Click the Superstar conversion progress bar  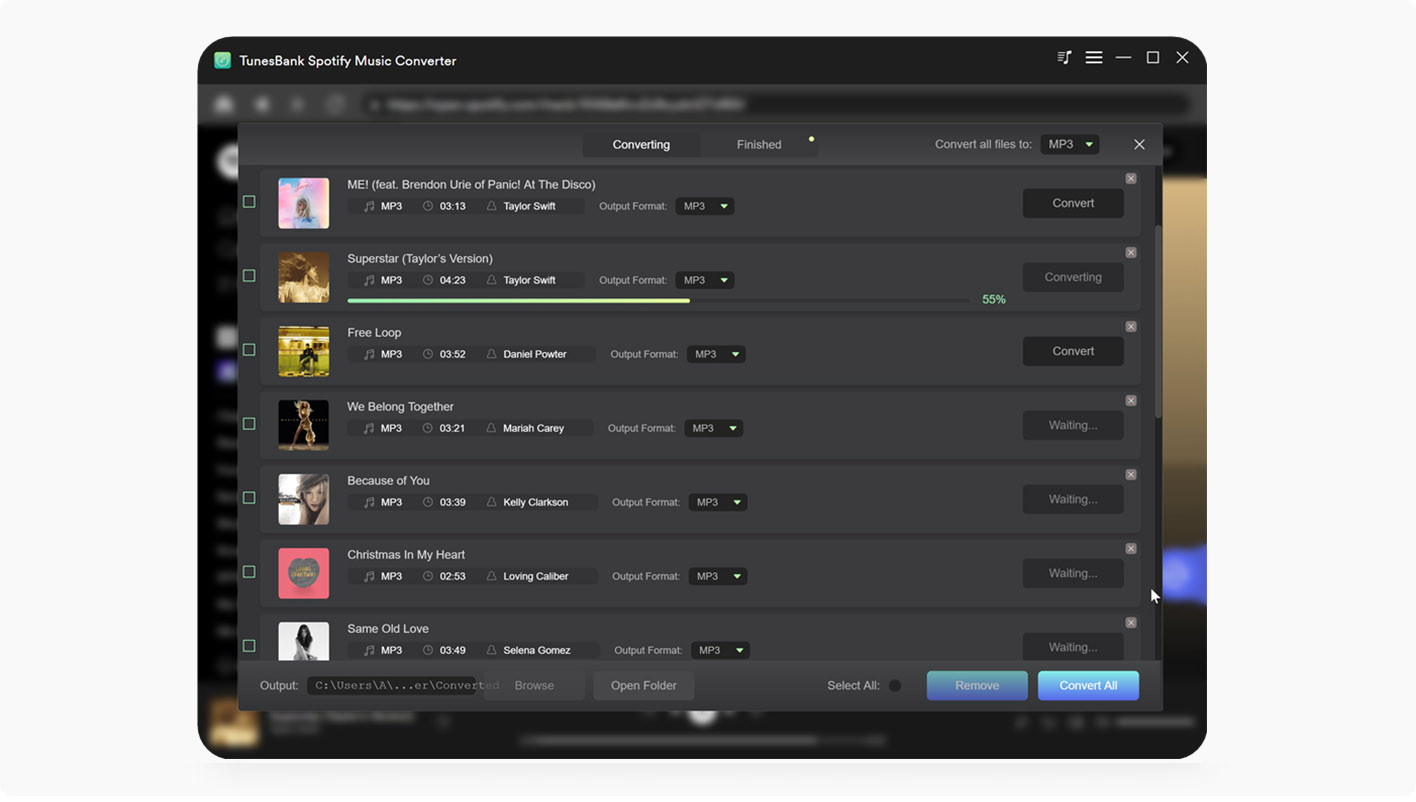pos(658,300)
